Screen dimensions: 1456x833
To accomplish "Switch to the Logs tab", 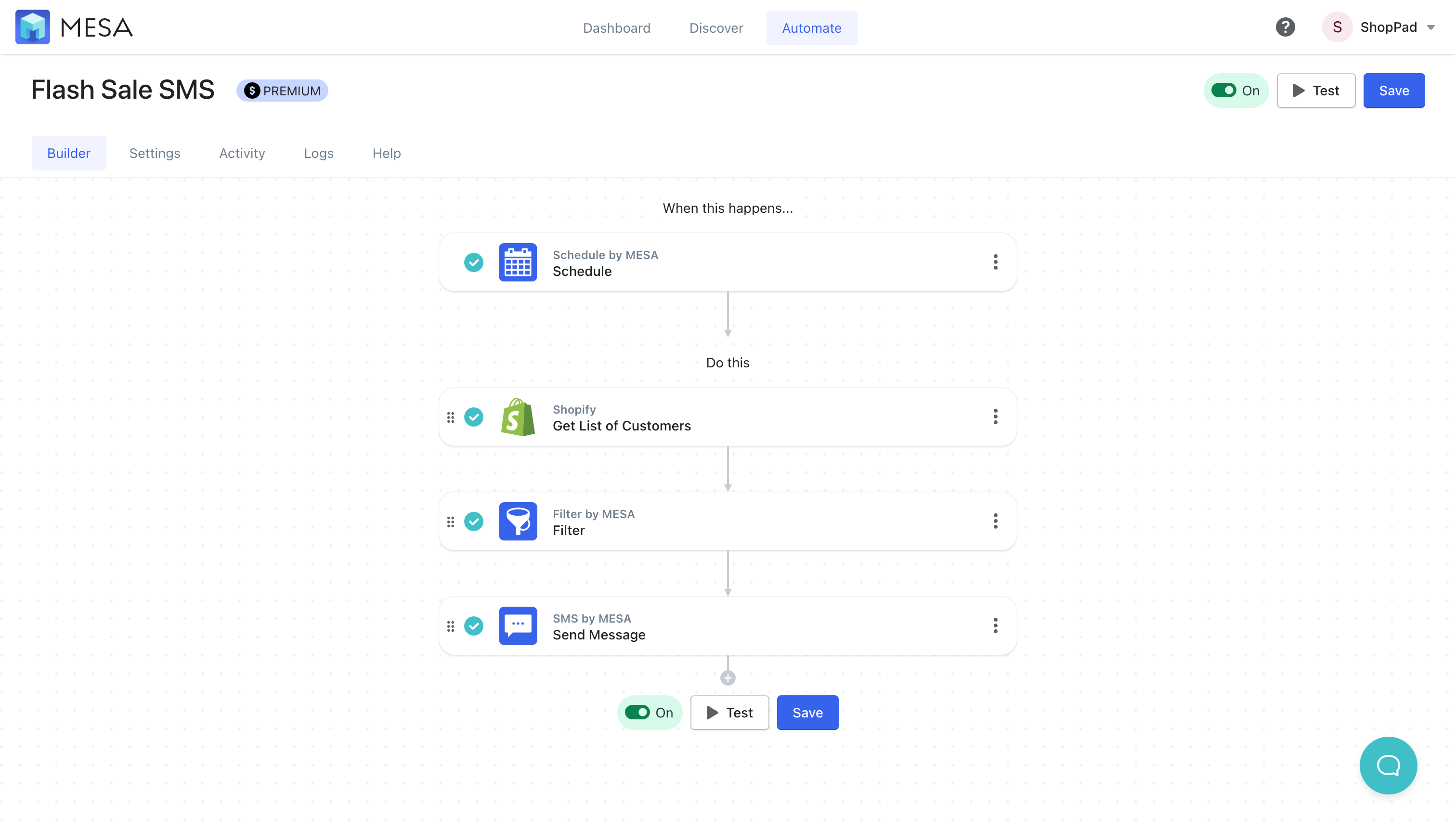I will [x=319, y=153].
